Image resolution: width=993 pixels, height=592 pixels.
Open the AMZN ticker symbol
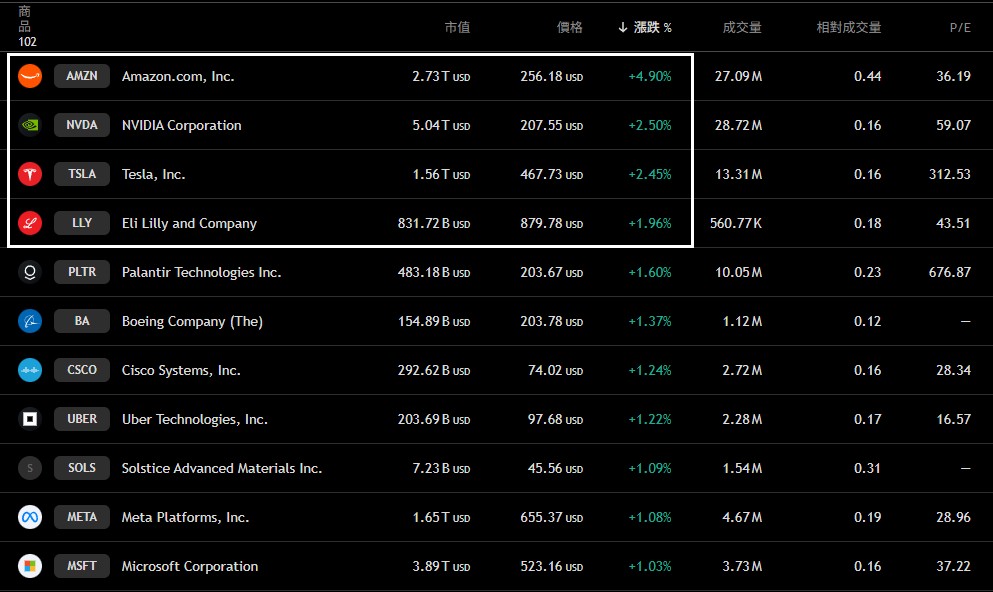(x=82, y=76)
